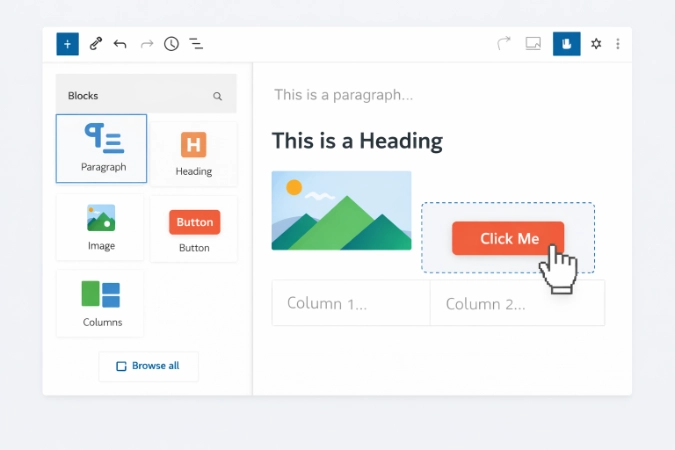
Task: Select the mountain landscape image in canvas
Action: (341, 211)
